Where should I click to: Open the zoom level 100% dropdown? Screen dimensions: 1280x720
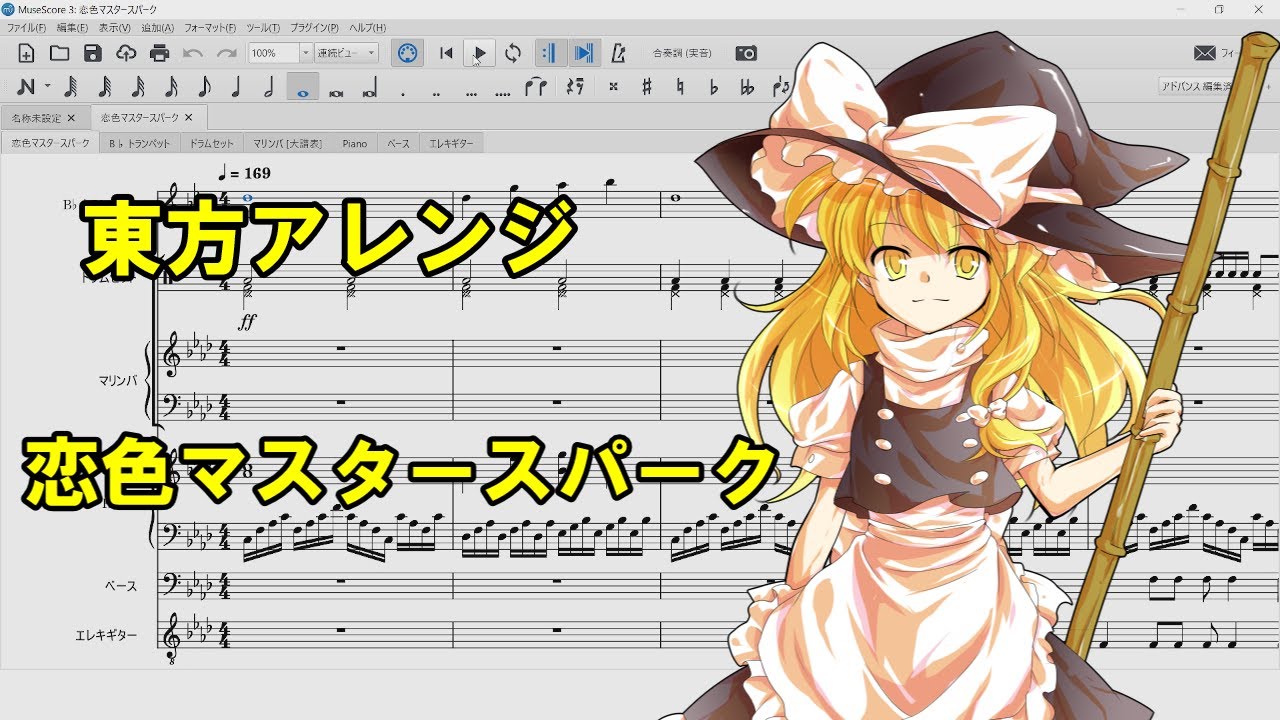pyautogui.click(x=280, y=53)
